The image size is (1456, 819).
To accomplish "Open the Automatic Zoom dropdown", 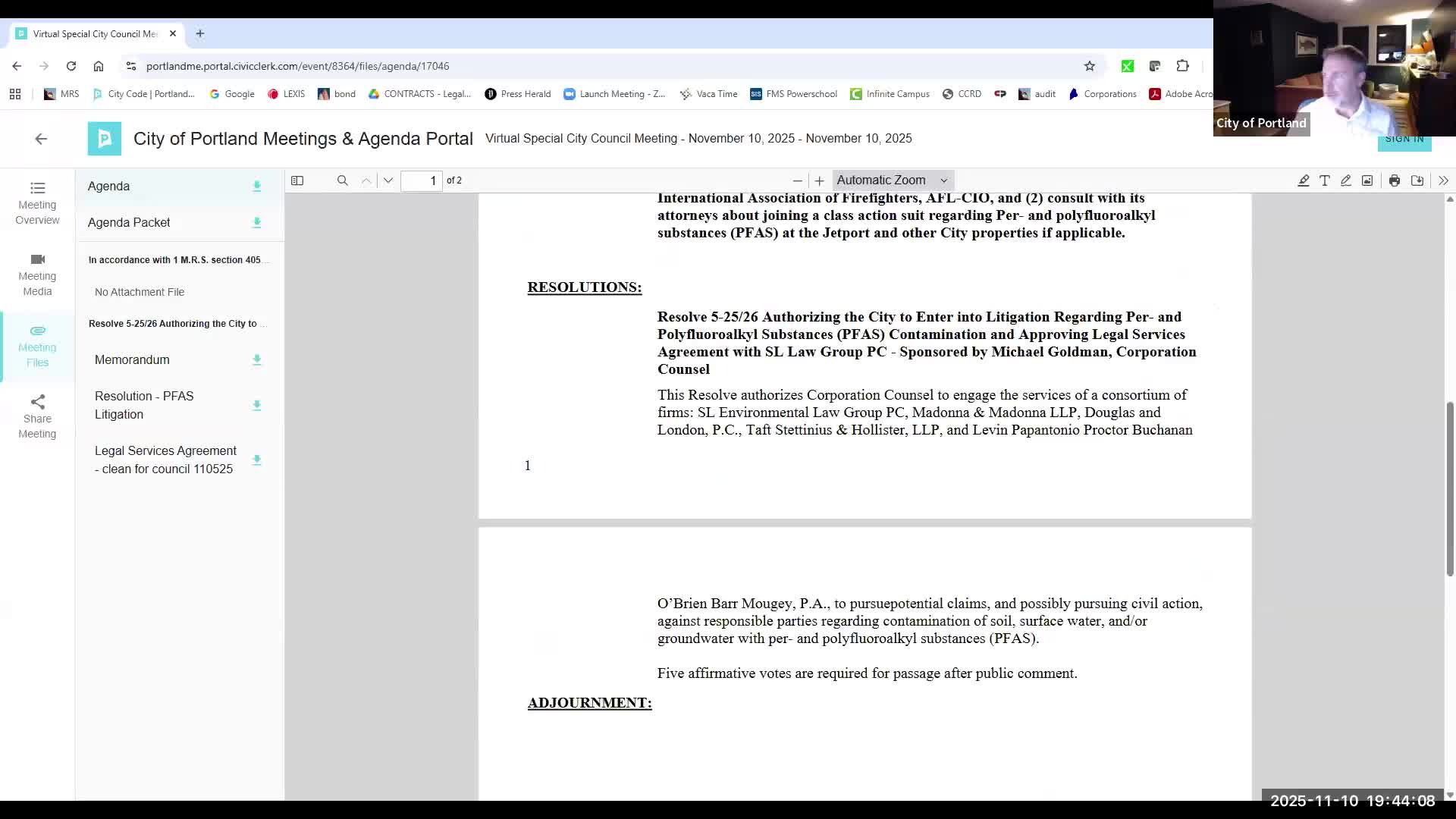I will [892, 180].
